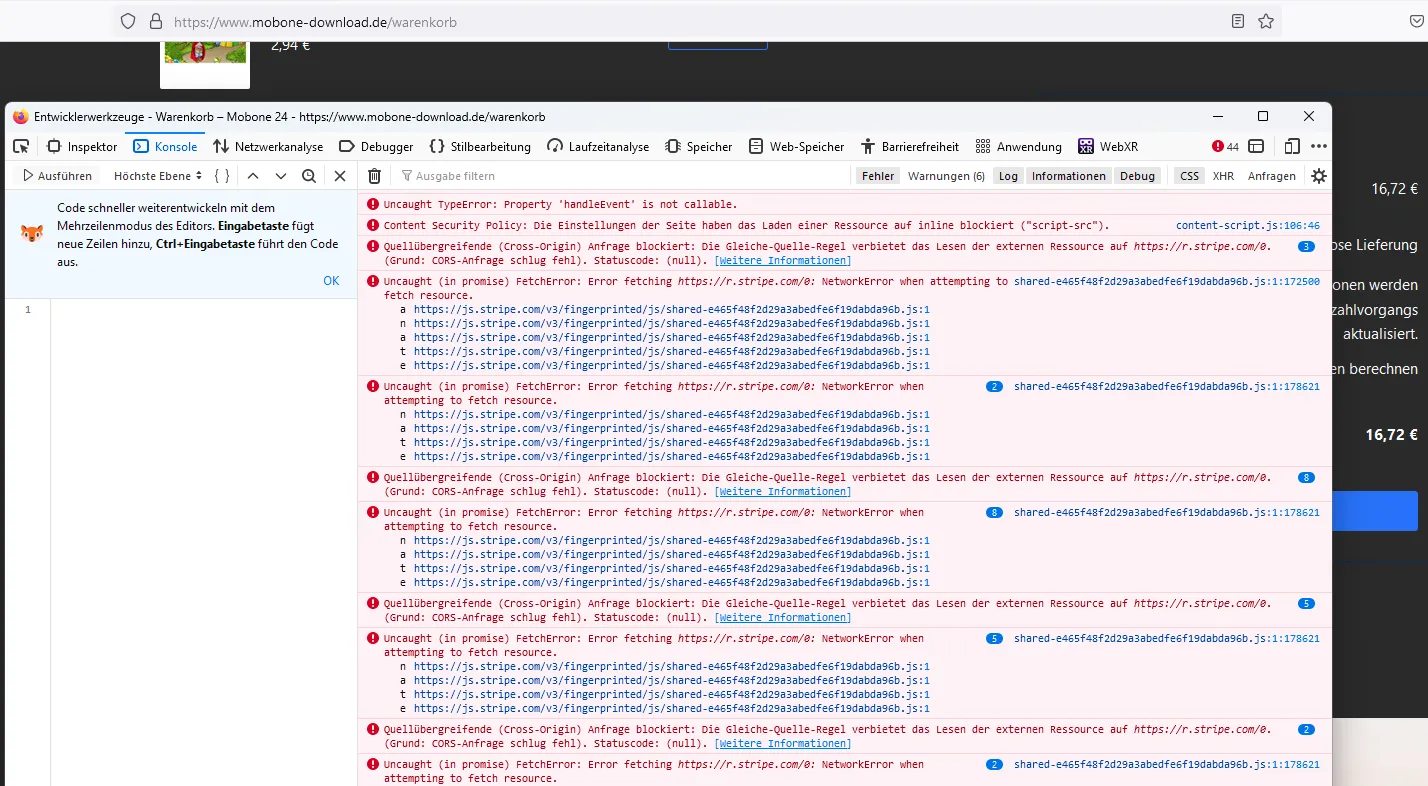Maximize the developer tools window
Viewport: 1428px width, 786px height.
(1263, 117)
